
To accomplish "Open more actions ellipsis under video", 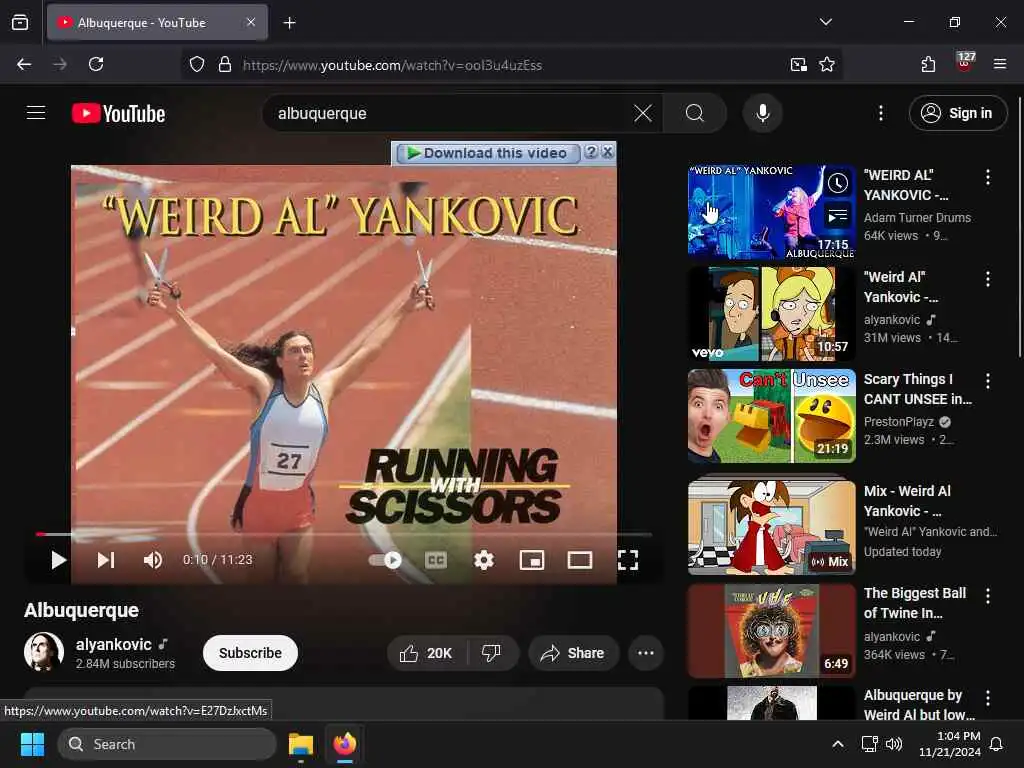I will pyautogui.click(x=645, y=652).
